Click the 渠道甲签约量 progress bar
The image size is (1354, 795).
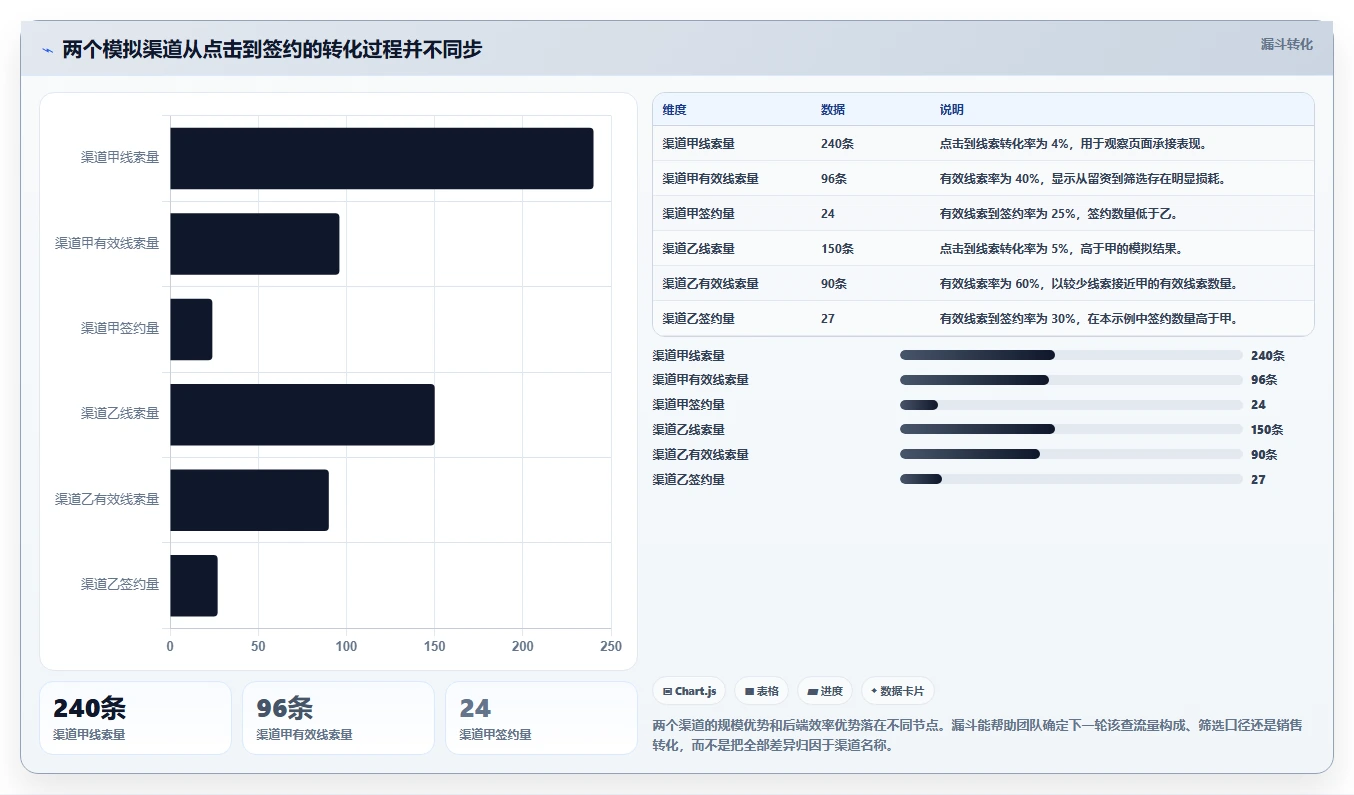(x=1071, y=405)
